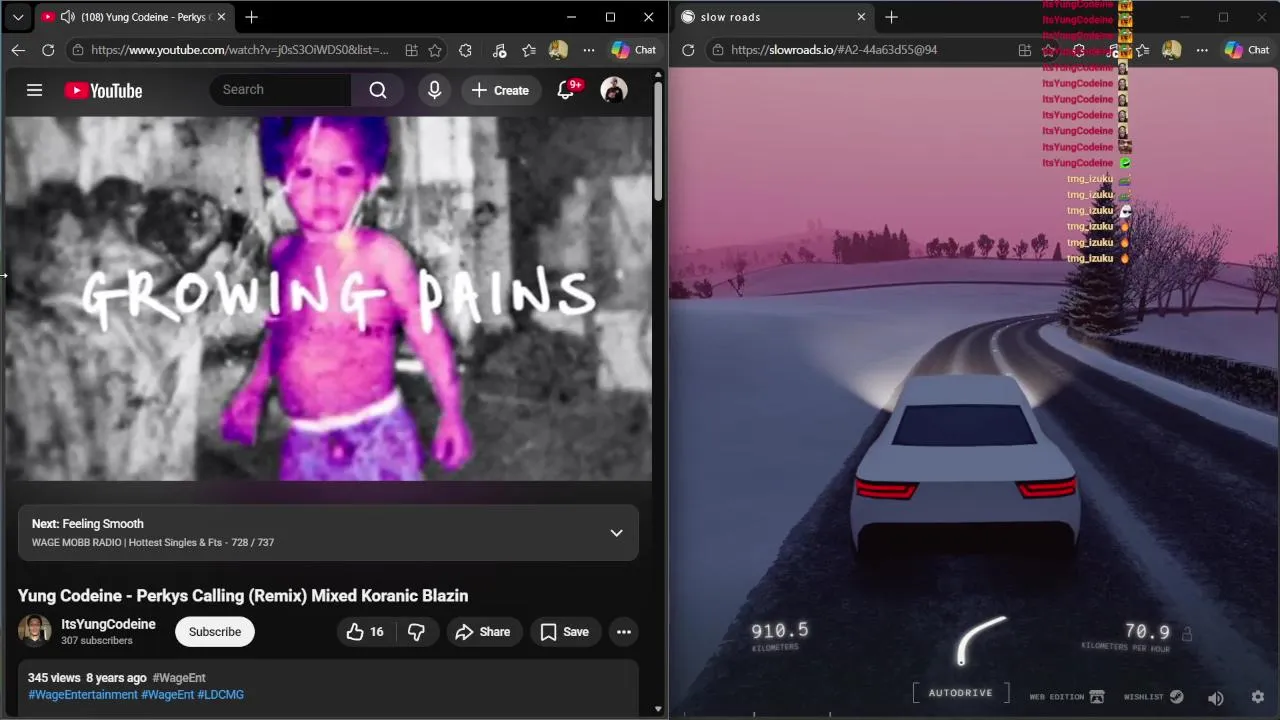Click the Growing Pains video player
The height and width of the screenshot is (720, 1280).
click(x=328, y=299)
